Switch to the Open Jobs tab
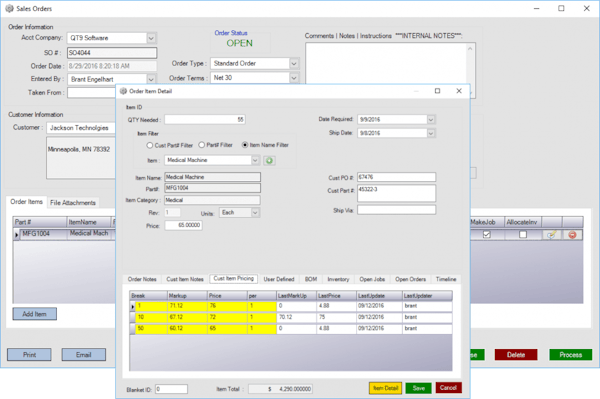600x399 pixels. 372,279
